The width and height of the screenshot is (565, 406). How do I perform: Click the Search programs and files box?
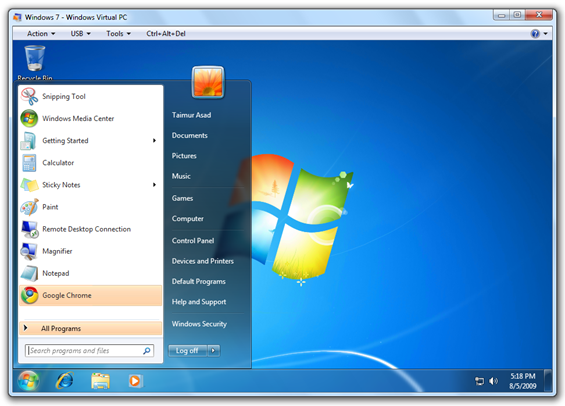(x=89, y=351)
